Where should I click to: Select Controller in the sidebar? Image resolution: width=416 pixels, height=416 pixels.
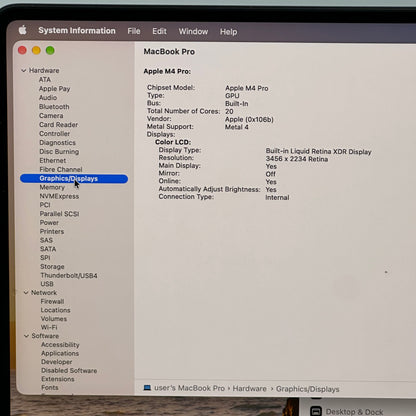click(54, 134)
